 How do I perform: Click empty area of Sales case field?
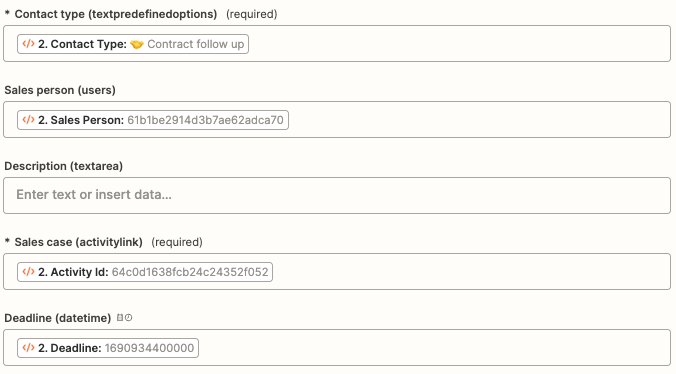click(470, 272)
